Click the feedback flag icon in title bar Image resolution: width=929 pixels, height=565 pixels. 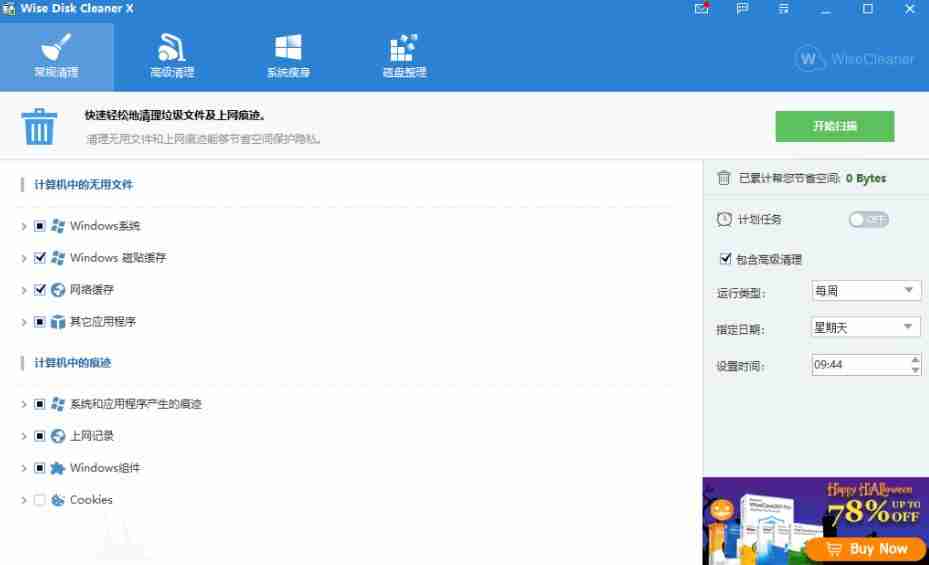[x=742, y=9]
